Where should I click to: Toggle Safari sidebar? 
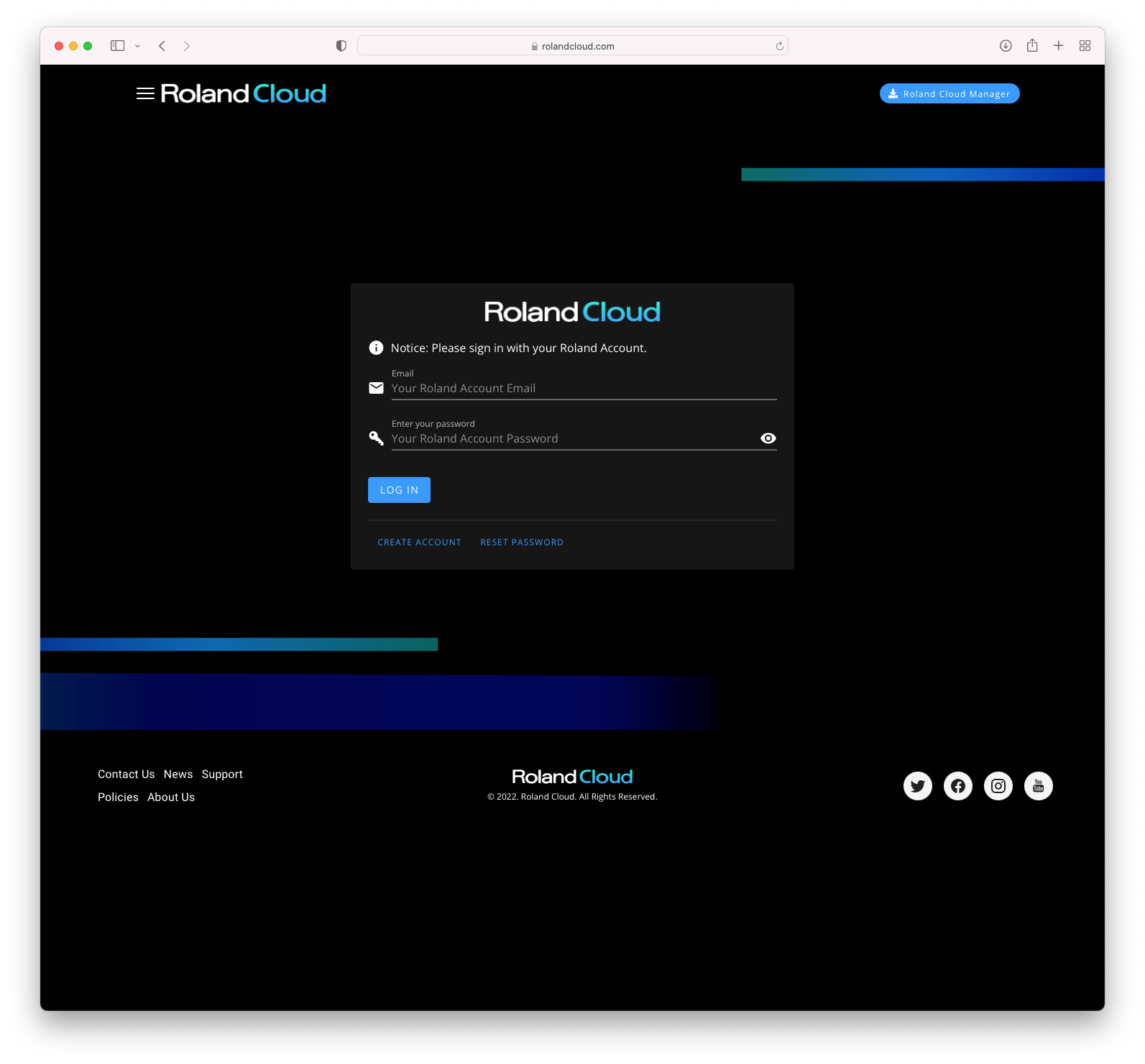117,46
